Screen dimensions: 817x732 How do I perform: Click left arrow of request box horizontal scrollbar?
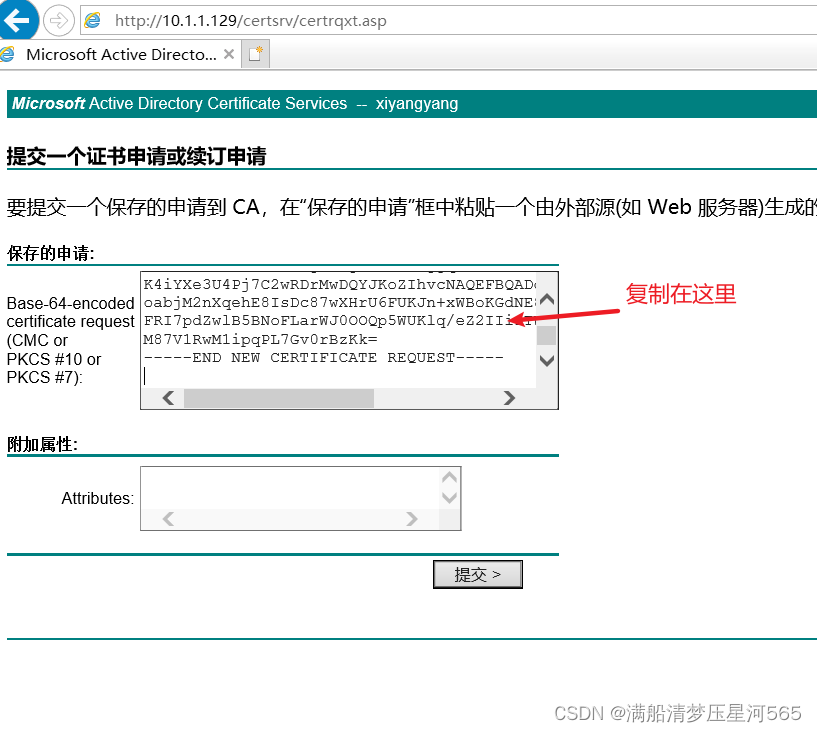click(168, 398)
